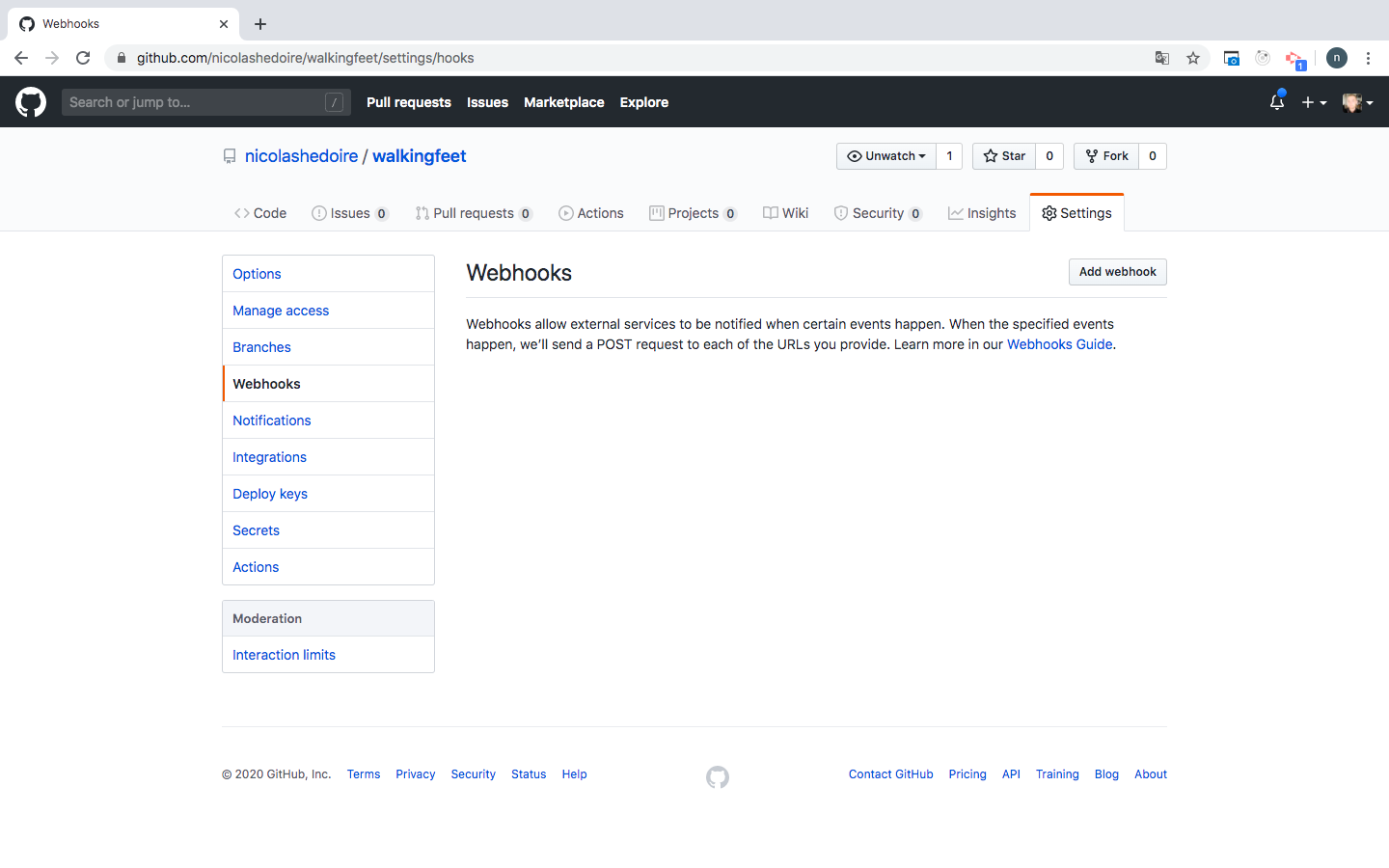1389x868 pixels.
Task: Switch to the Insights tab
Action: click(x=982, y=213)
